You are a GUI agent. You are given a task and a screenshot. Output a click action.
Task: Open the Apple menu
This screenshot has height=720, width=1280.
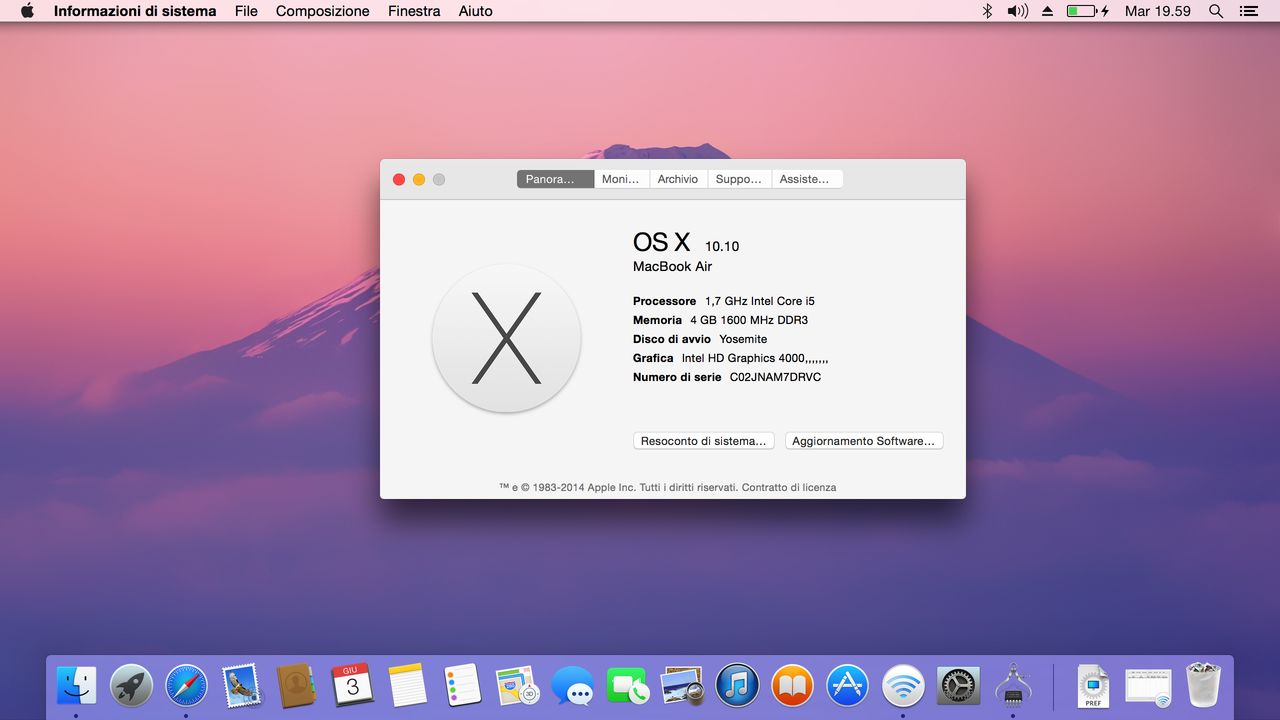[x=27, y=11]
